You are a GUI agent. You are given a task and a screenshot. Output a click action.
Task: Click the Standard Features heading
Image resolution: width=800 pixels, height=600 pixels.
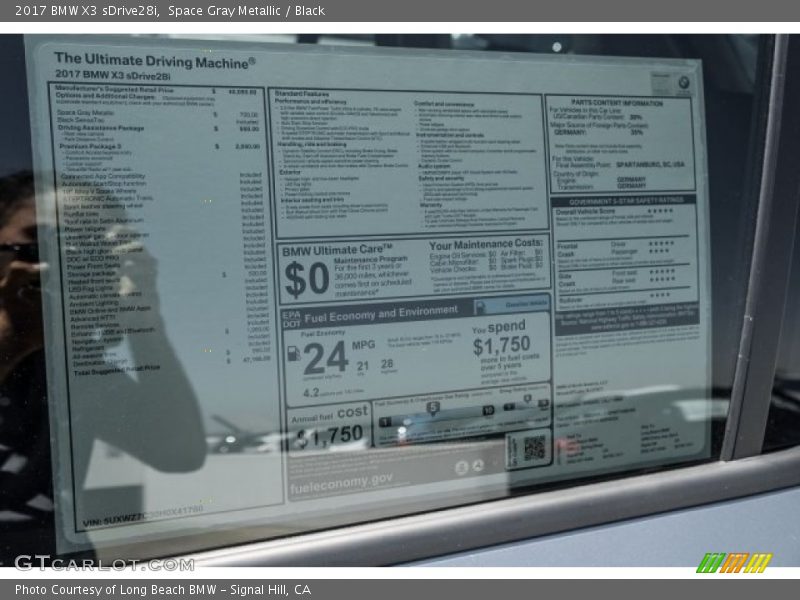point(301,93)
